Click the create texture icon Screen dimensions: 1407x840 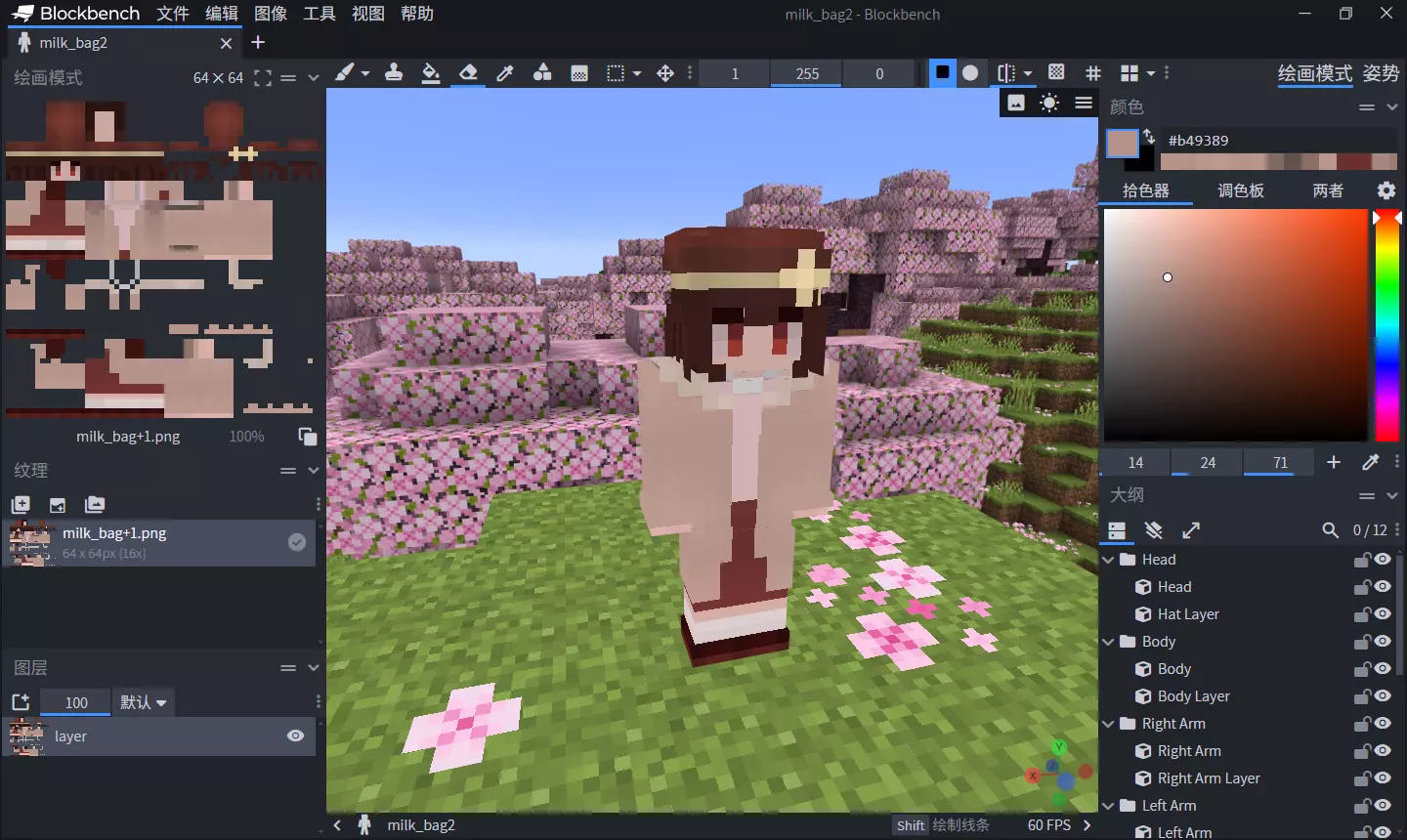point(21,505)
